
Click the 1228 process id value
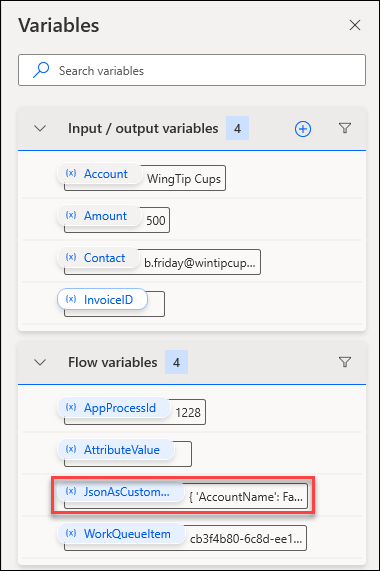pyautogui.click(x=188, y=413)
